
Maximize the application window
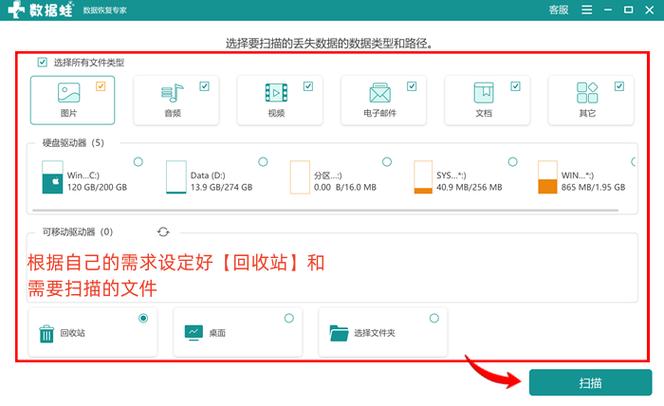click(628, 10)
